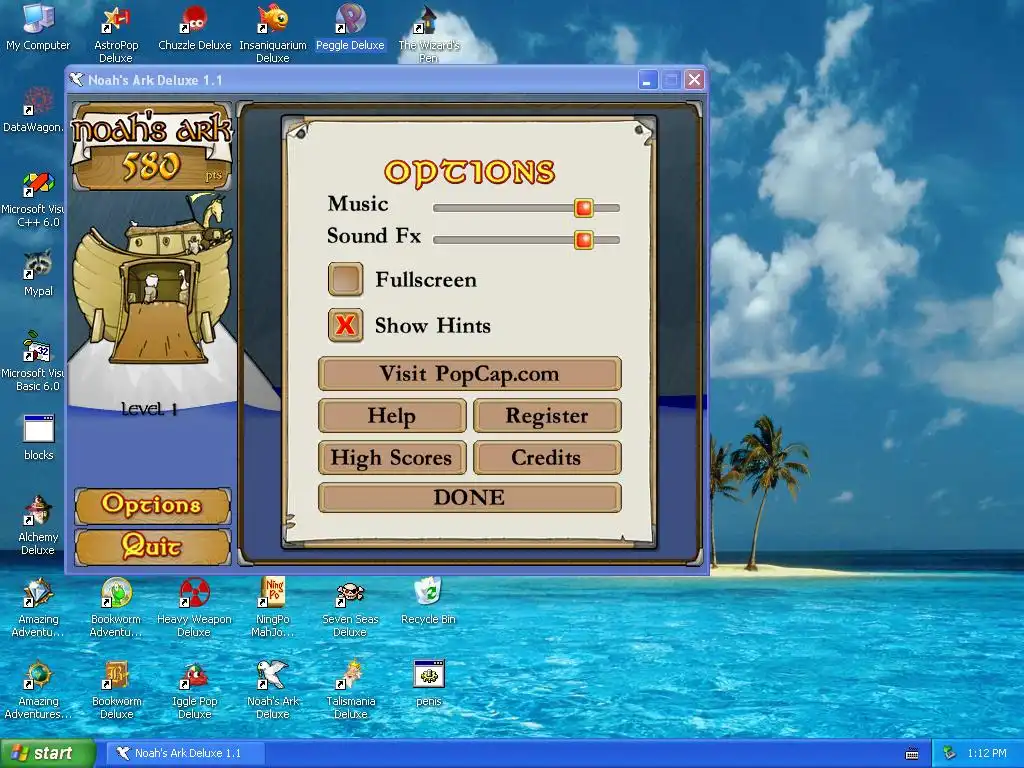Screen dimensions: 1024x768
Task: Click the Sound Fx volume slider handle
Action: point(584,240)
